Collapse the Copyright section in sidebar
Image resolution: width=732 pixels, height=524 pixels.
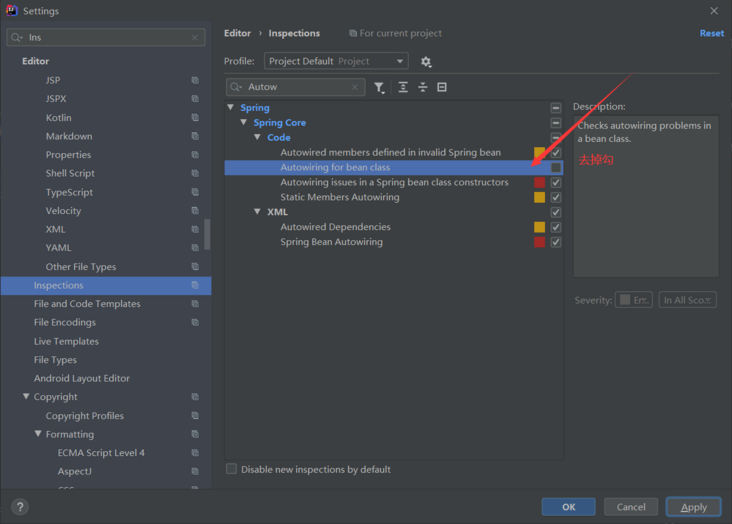pyautogui.click(x=26, y=397)
